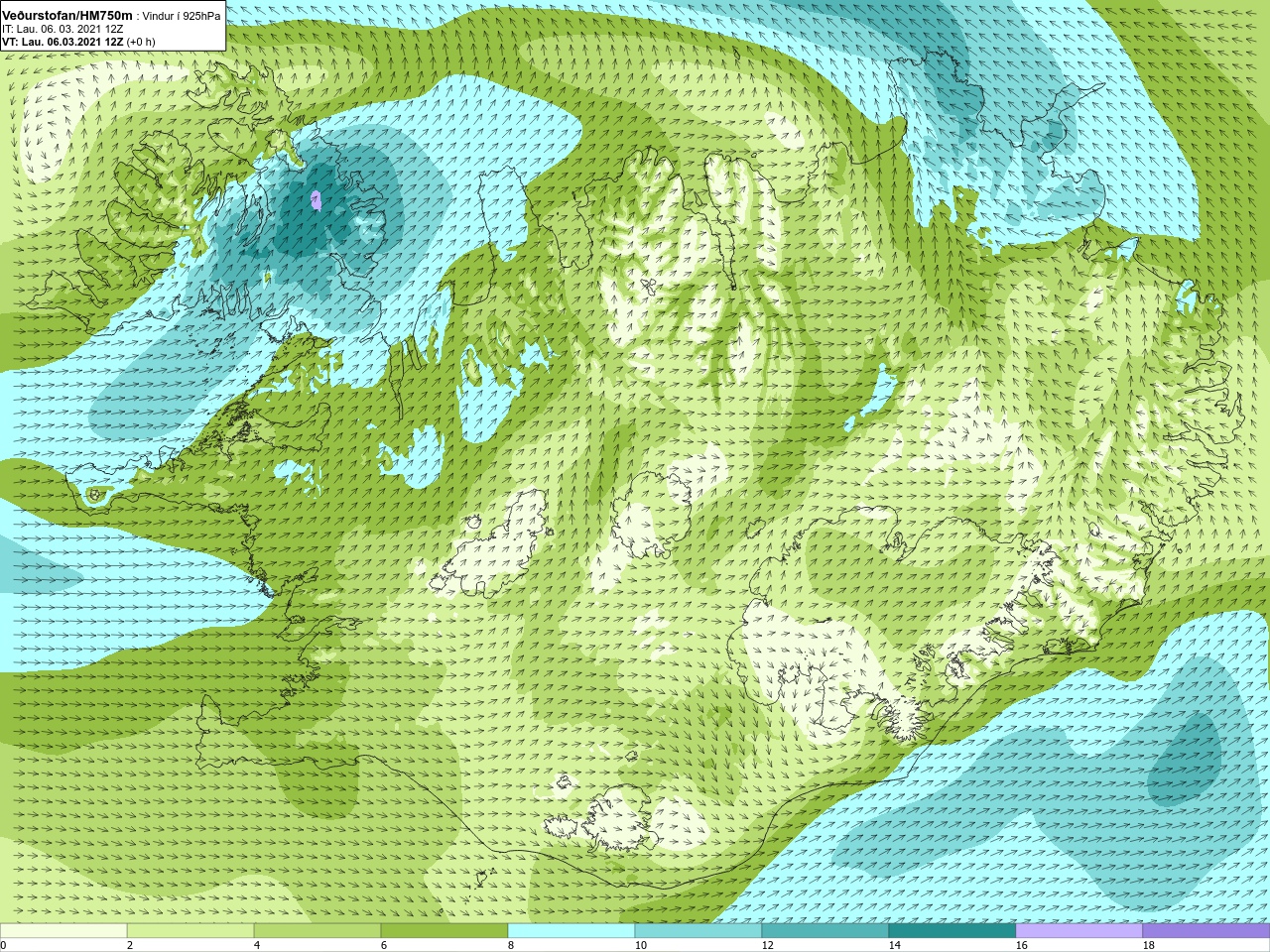Click the bold 'VT: Lau. 06.03.2021 12Z' line
This screenshot has height=952, width=1270.
[63, 42]
